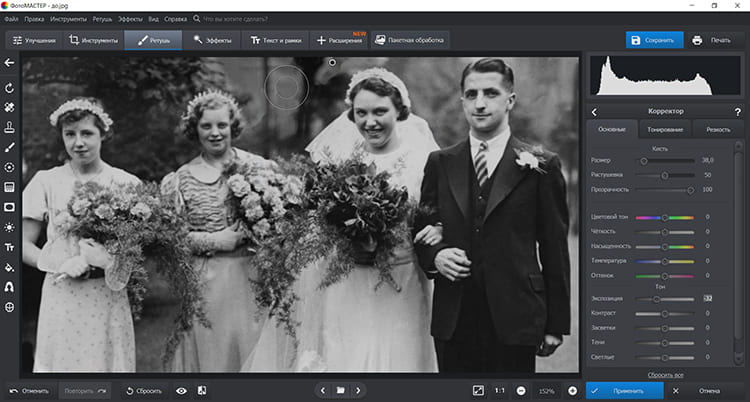Click the fit-to-screen icon in bottom bar
The width and height of the screenshot is (750, 402).
coord(478,390)
